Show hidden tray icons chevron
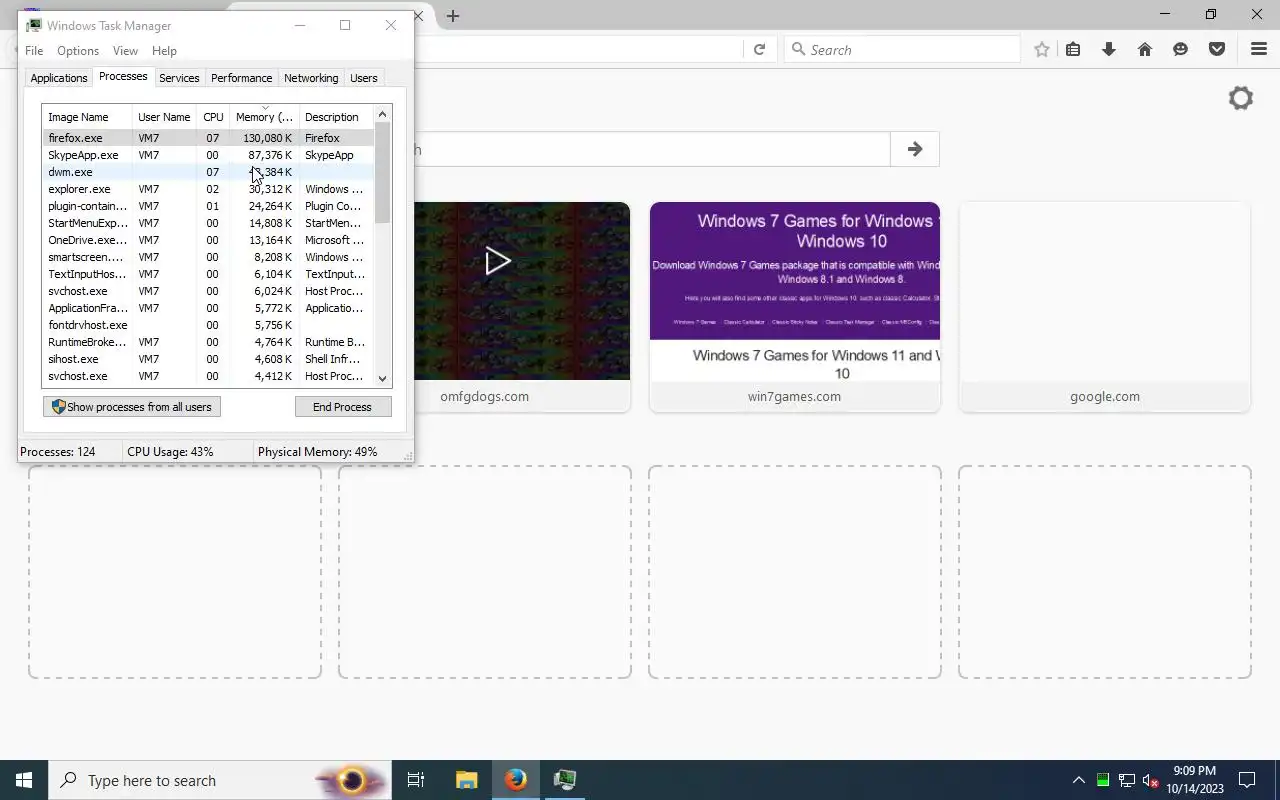 [x=1078, y=780]
